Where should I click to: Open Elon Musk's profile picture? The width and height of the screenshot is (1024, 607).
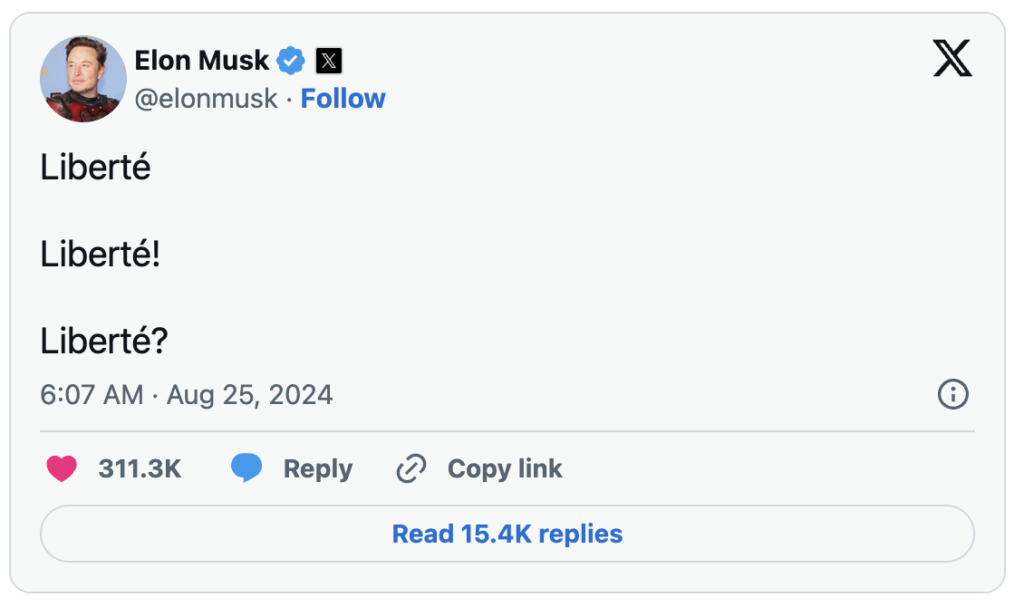pyautogui.click(x=83, y=78)
